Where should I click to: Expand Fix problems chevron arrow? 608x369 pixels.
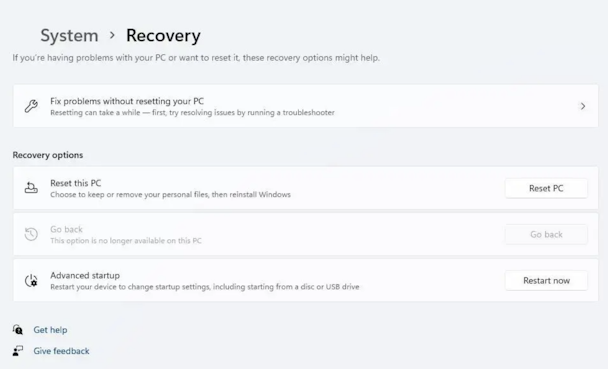coord(582,106)
